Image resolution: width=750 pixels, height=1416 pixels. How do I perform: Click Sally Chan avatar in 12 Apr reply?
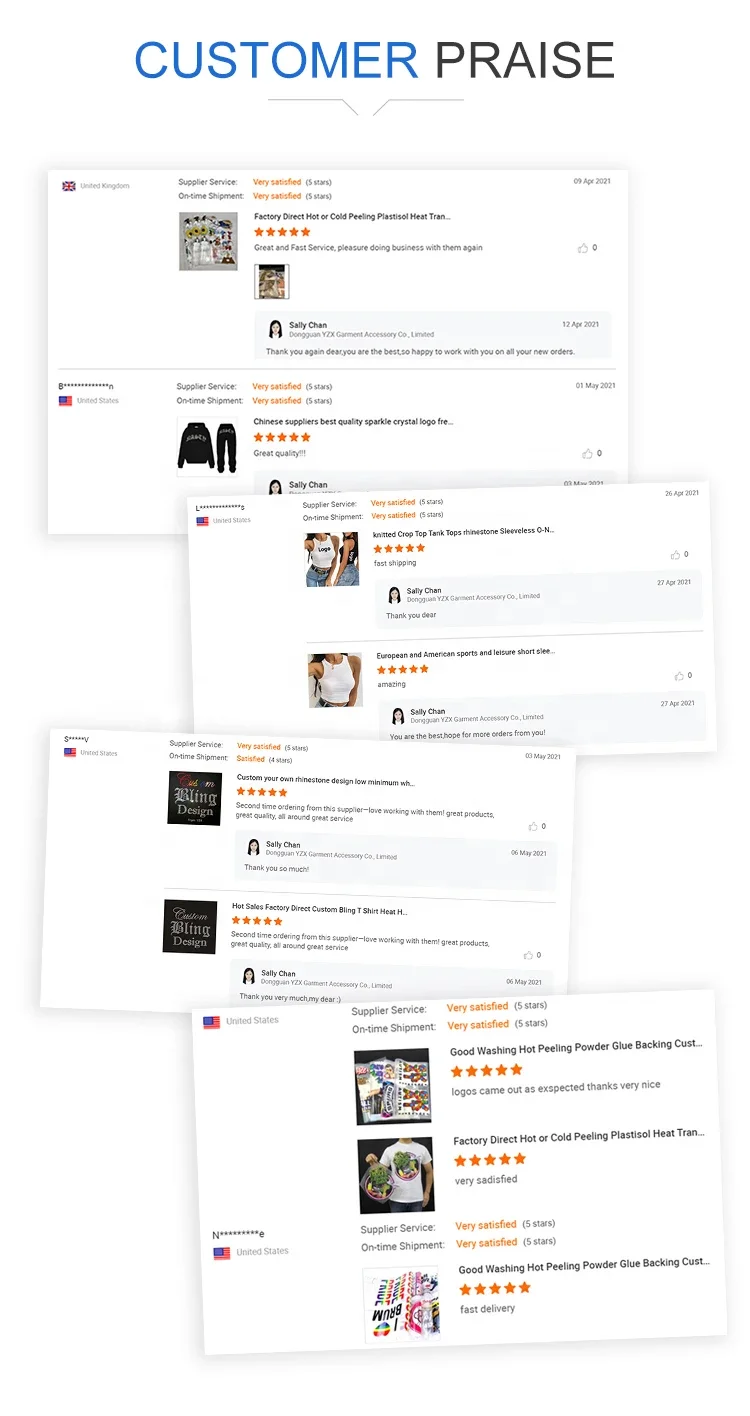tap(275, 329)
